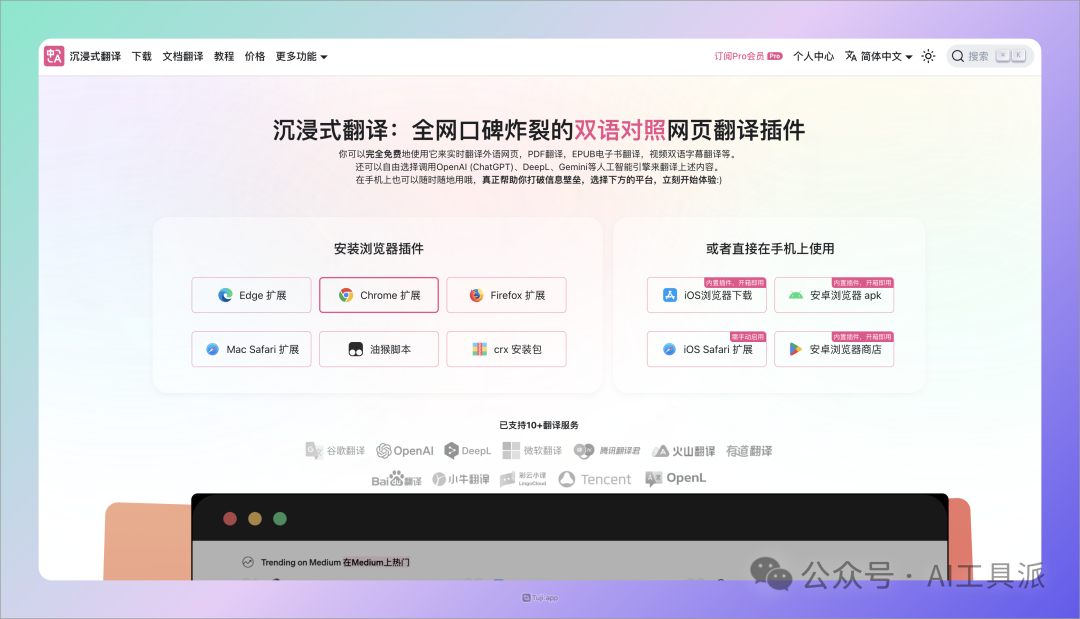Image resolution: width=1080 pixels, height=619 pixels.
Task: Expand the 更多功能 dropdown
Action: (x=302, y=56)
